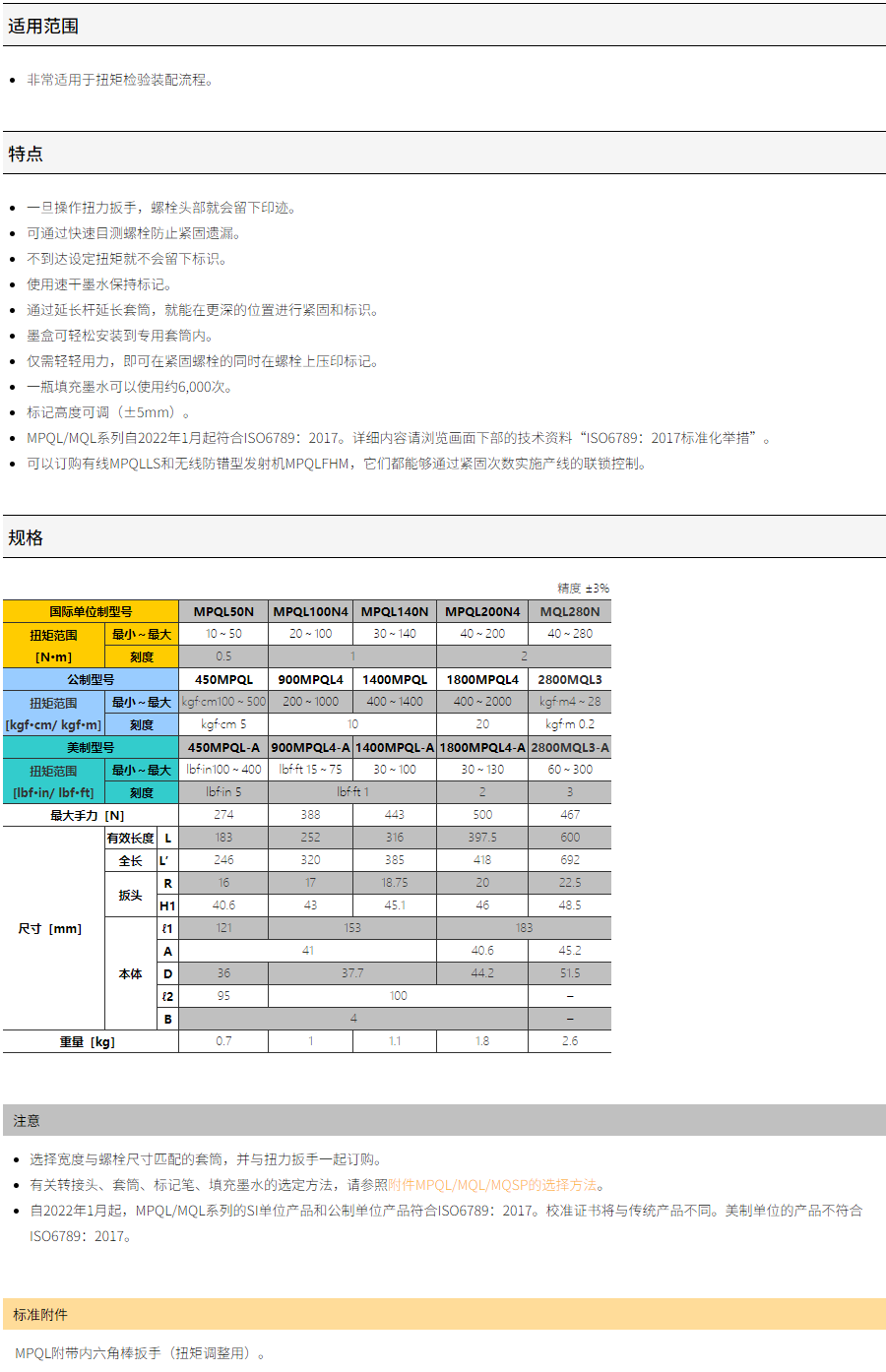The width and height of the screenshot is (886, 1372).
Task: Click the effective length value 397.5
Action: (482, 838)
